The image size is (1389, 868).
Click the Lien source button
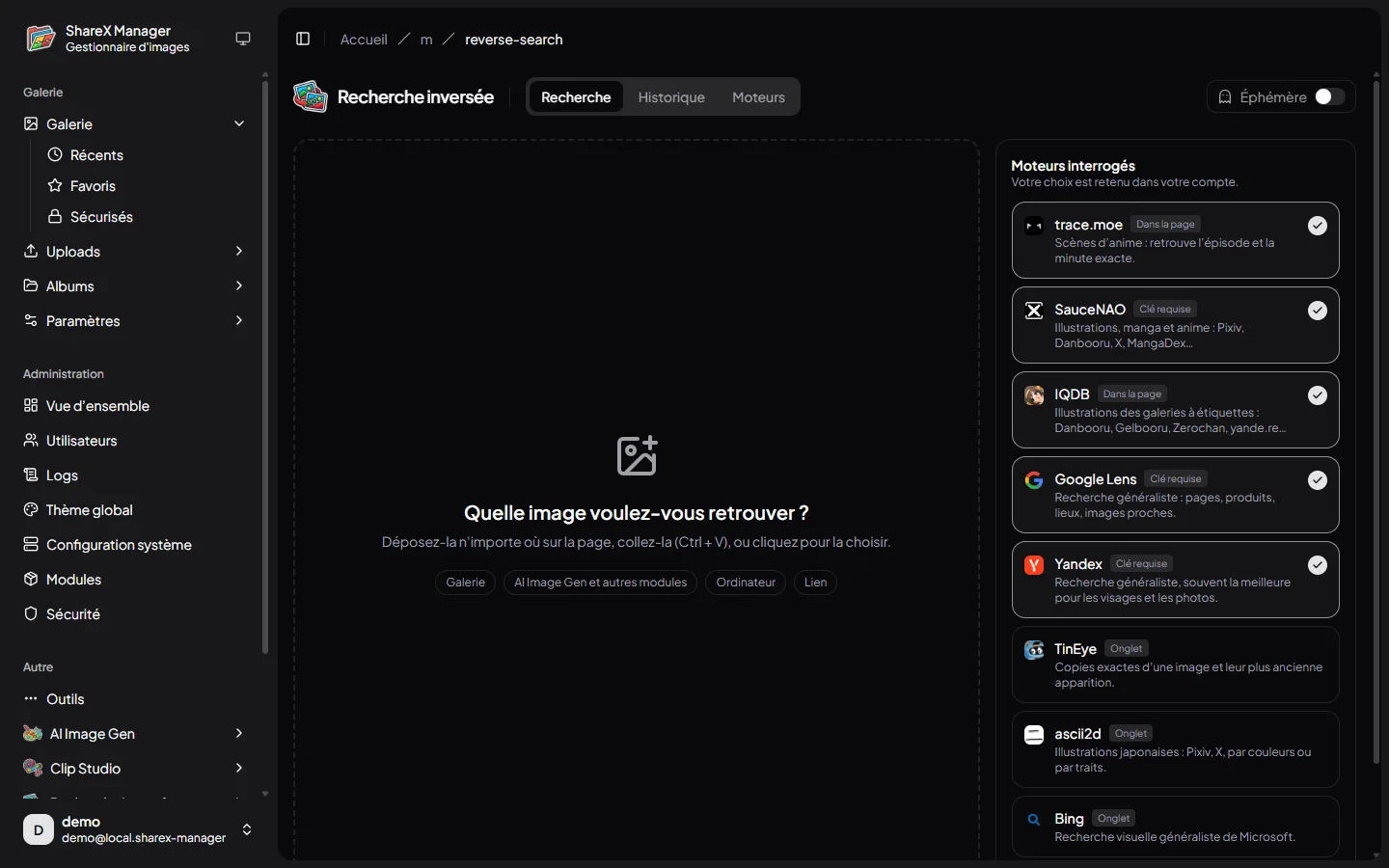pyautogui.click(x=815, y=583)
